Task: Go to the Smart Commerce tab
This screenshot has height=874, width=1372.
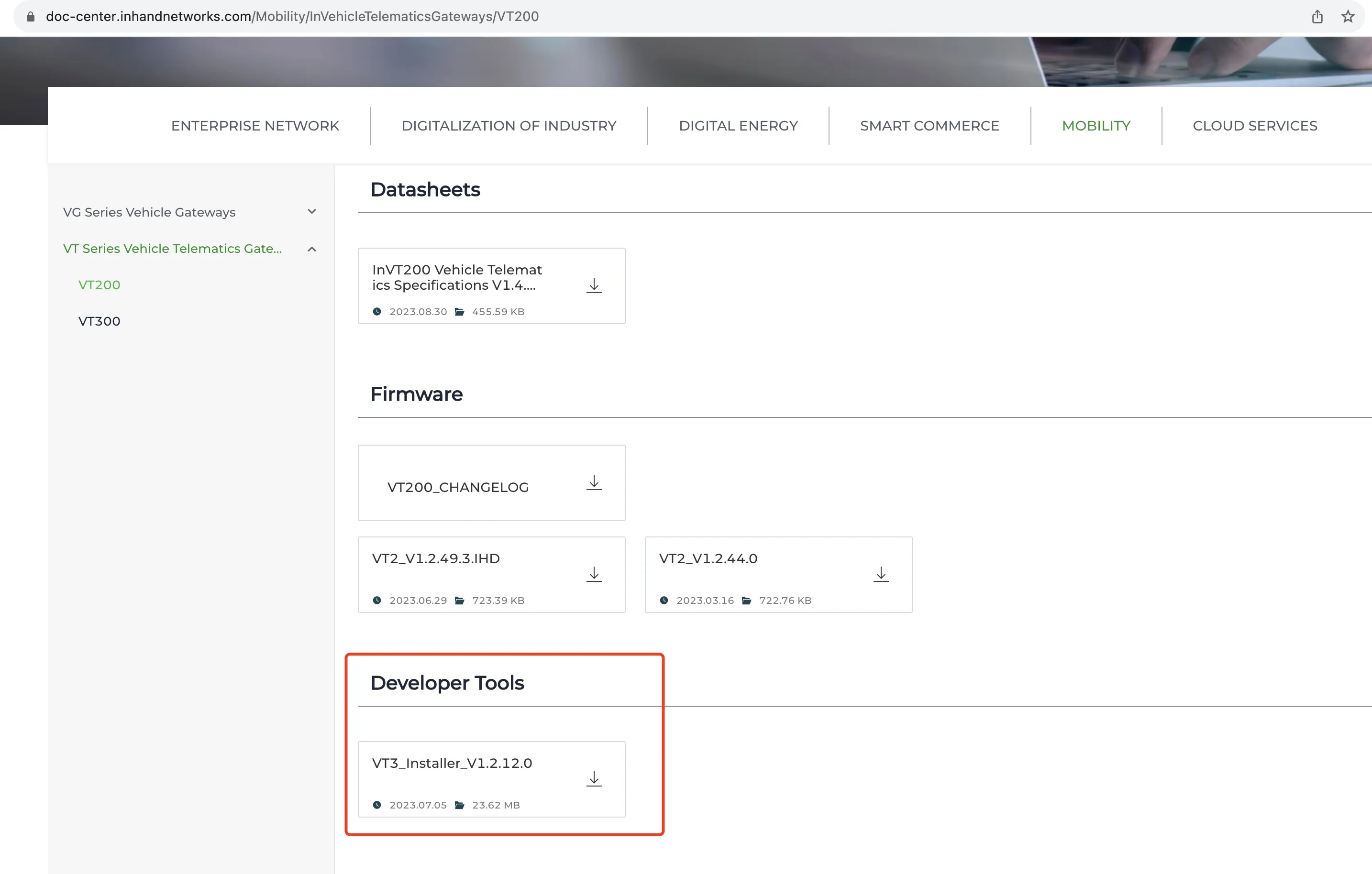Action: pyautogui.click(x=929, y=126)
